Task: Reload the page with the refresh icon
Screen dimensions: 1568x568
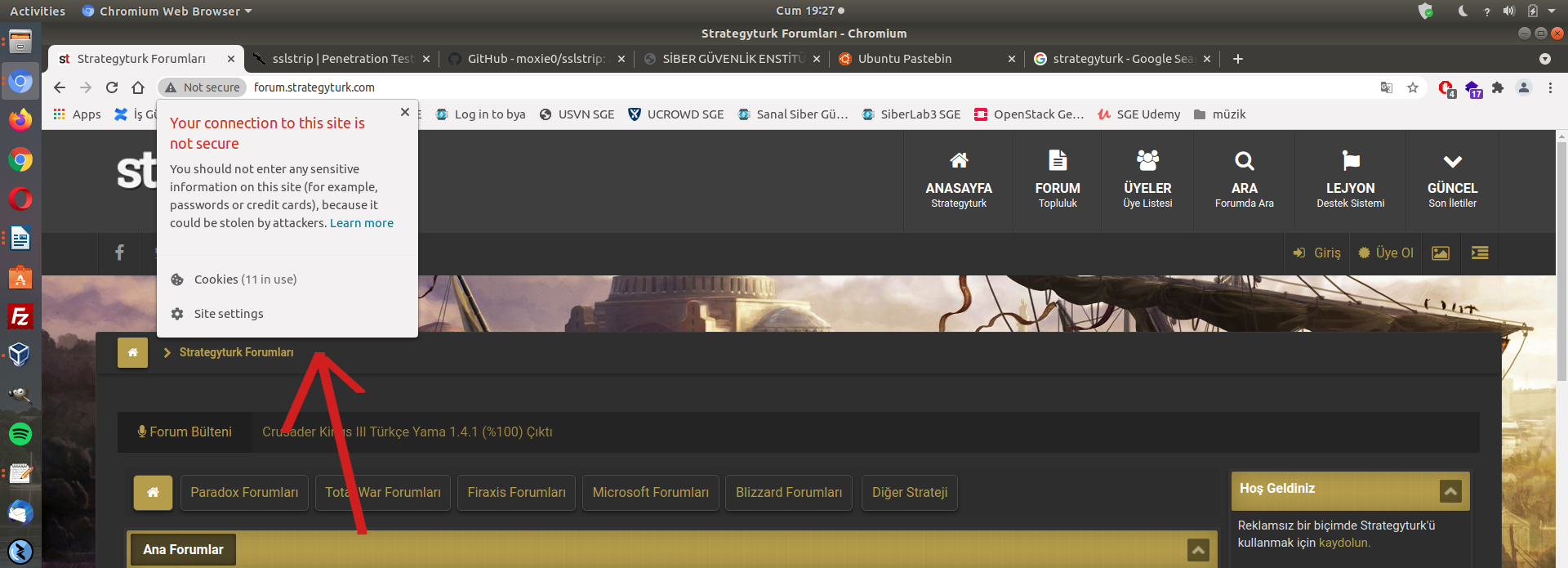Action: tap(112, 87)
